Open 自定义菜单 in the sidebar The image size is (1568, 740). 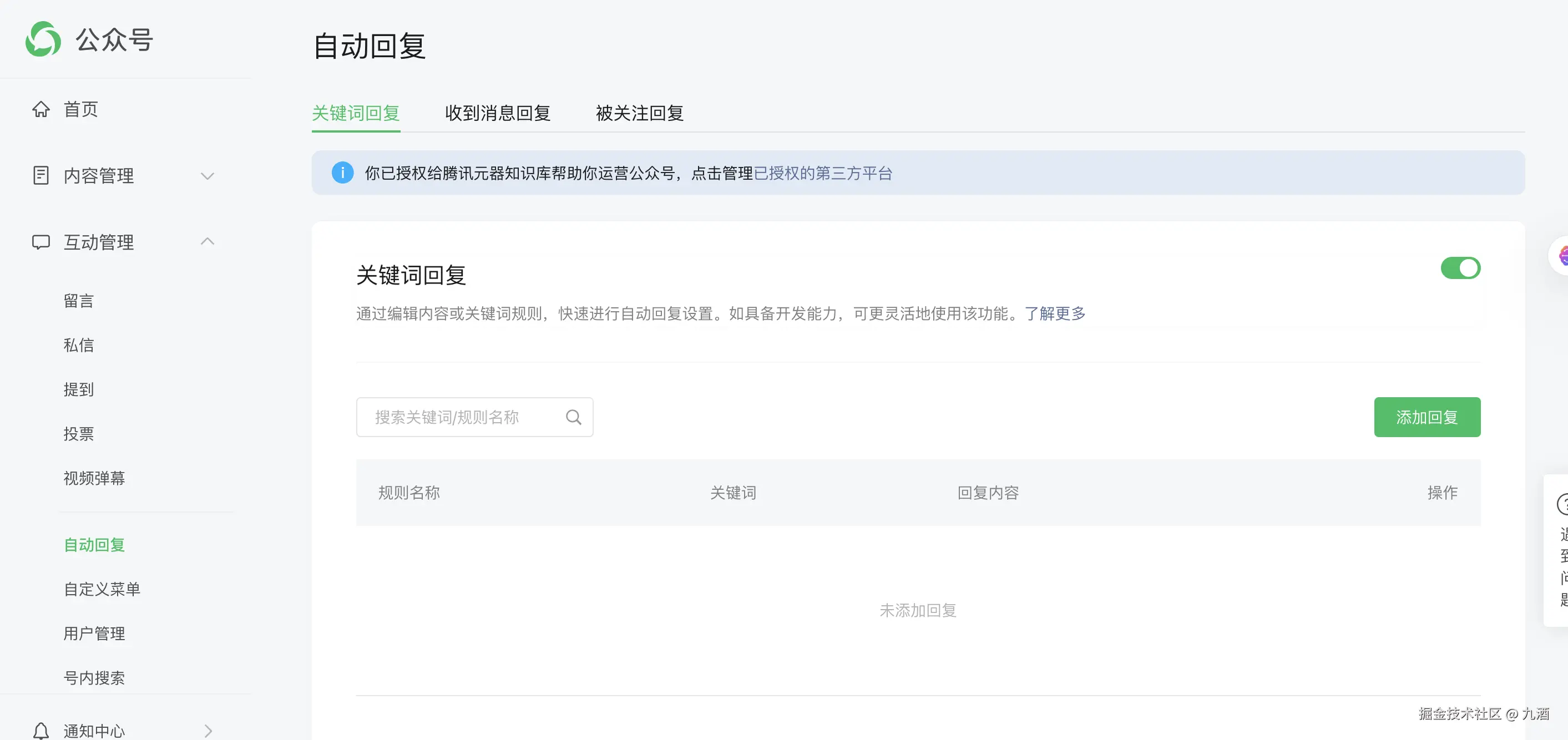(x=102, y=589)
